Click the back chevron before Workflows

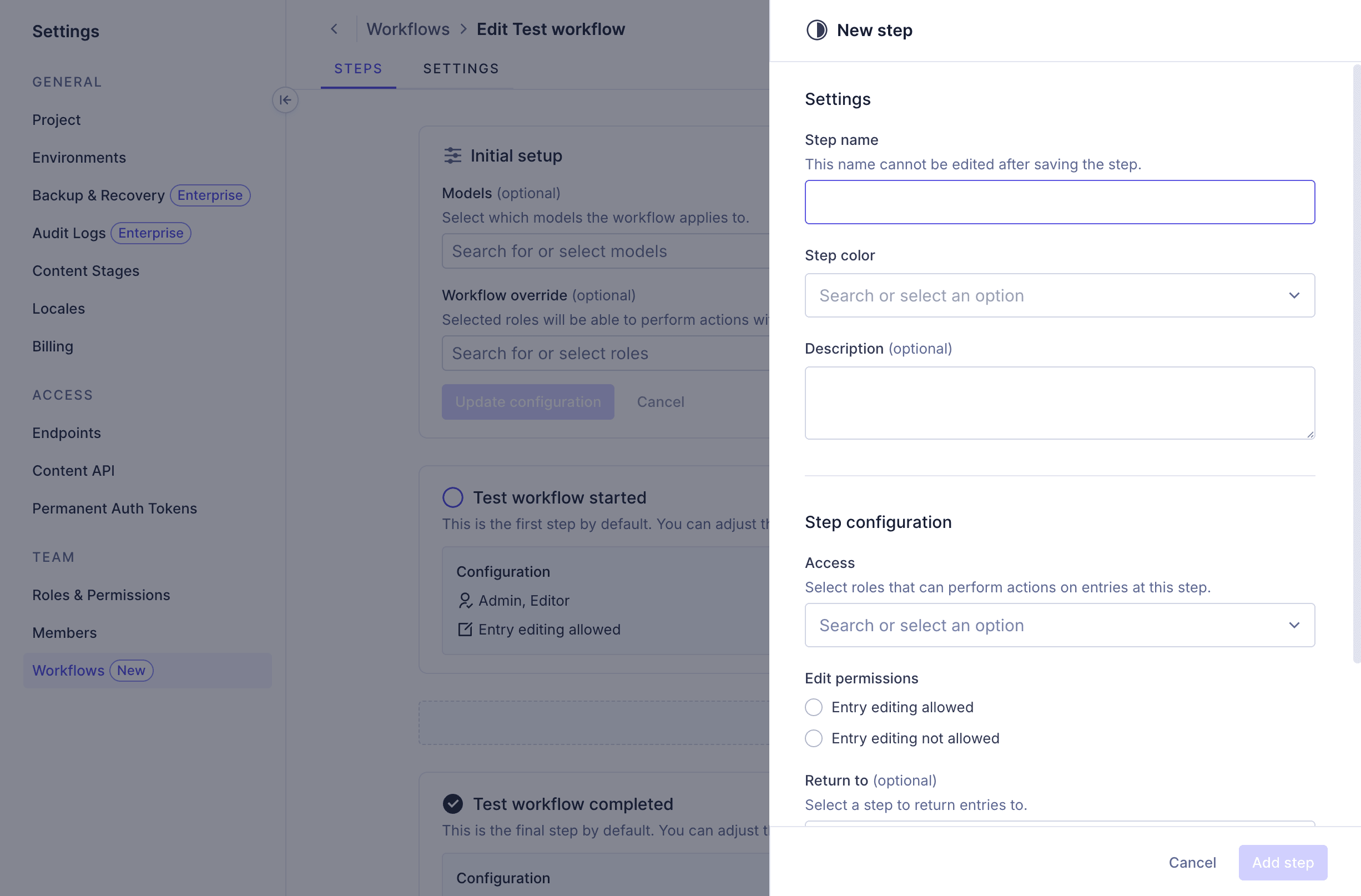tap(334, 29)
